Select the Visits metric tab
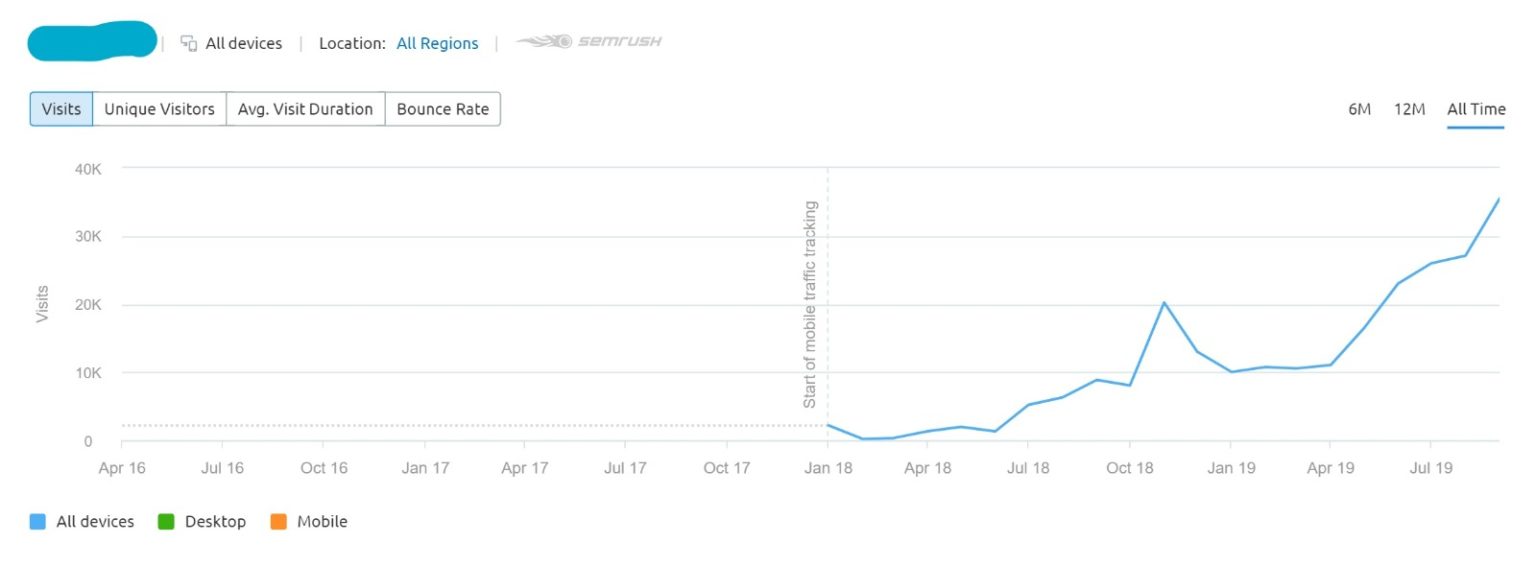1536x566 pixels. point(61,109)
